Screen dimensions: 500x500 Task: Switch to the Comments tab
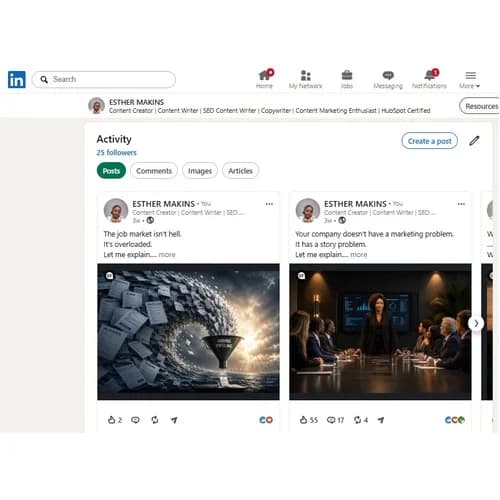coord(154,171)
